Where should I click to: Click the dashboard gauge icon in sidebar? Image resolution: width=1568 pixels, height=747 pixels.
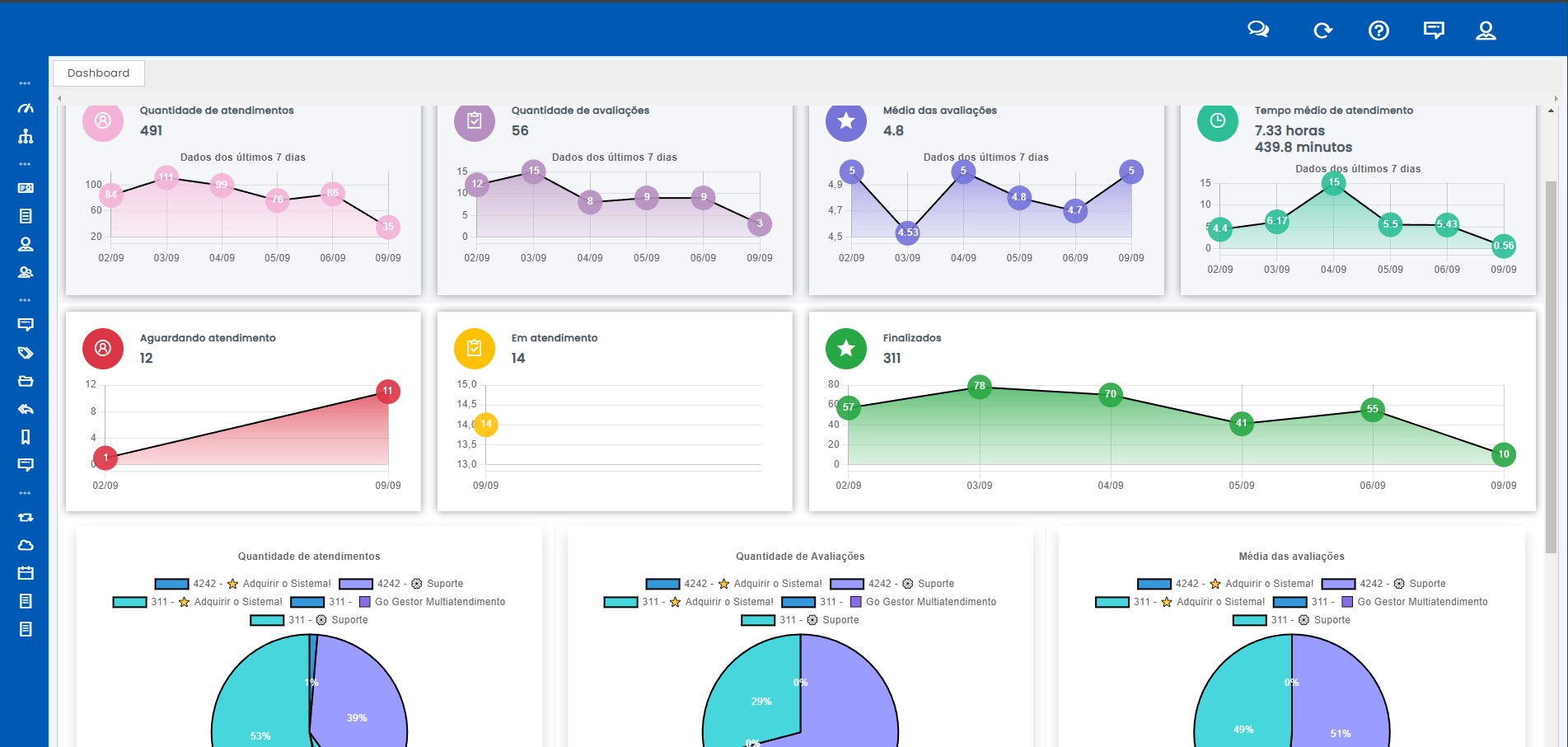pyautogui.click(x=26, y=108)
